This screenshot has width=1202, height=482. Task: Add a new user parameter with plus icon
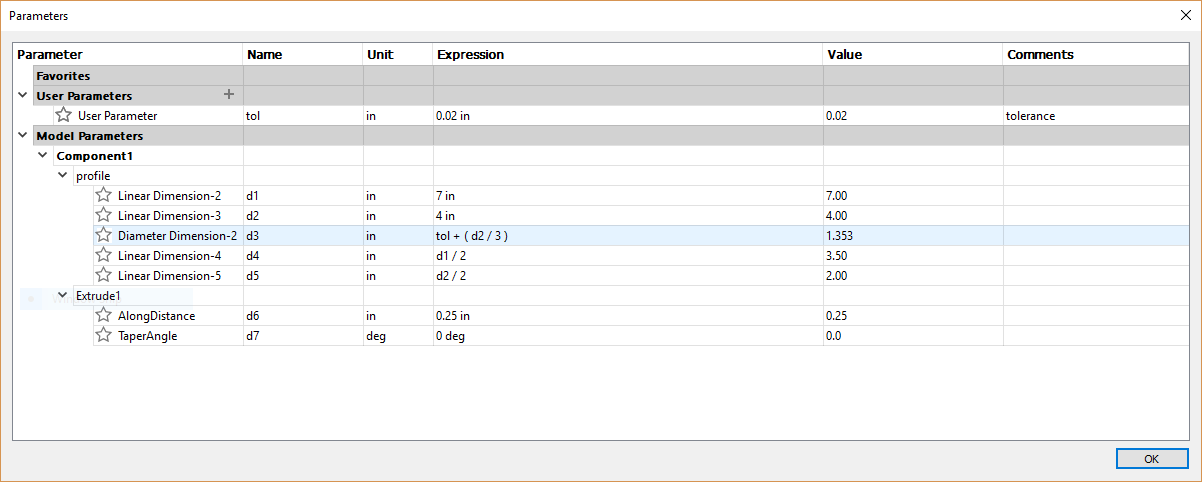(x=229, y=94)
